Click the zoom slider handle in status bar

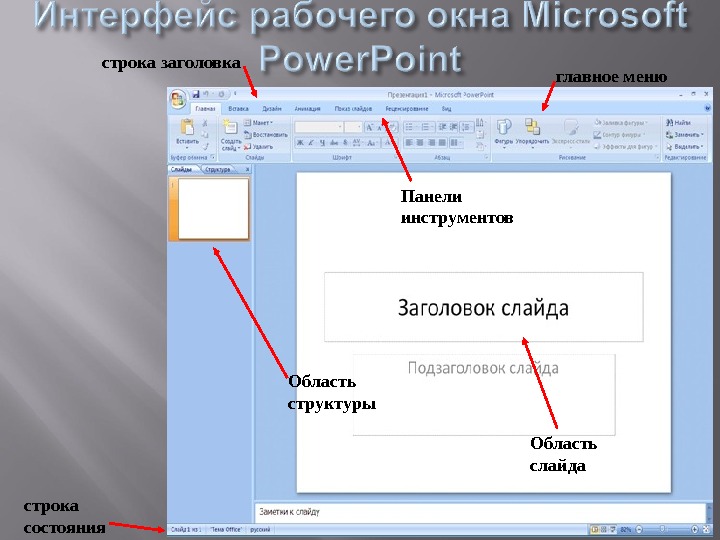tap(662, 529)
